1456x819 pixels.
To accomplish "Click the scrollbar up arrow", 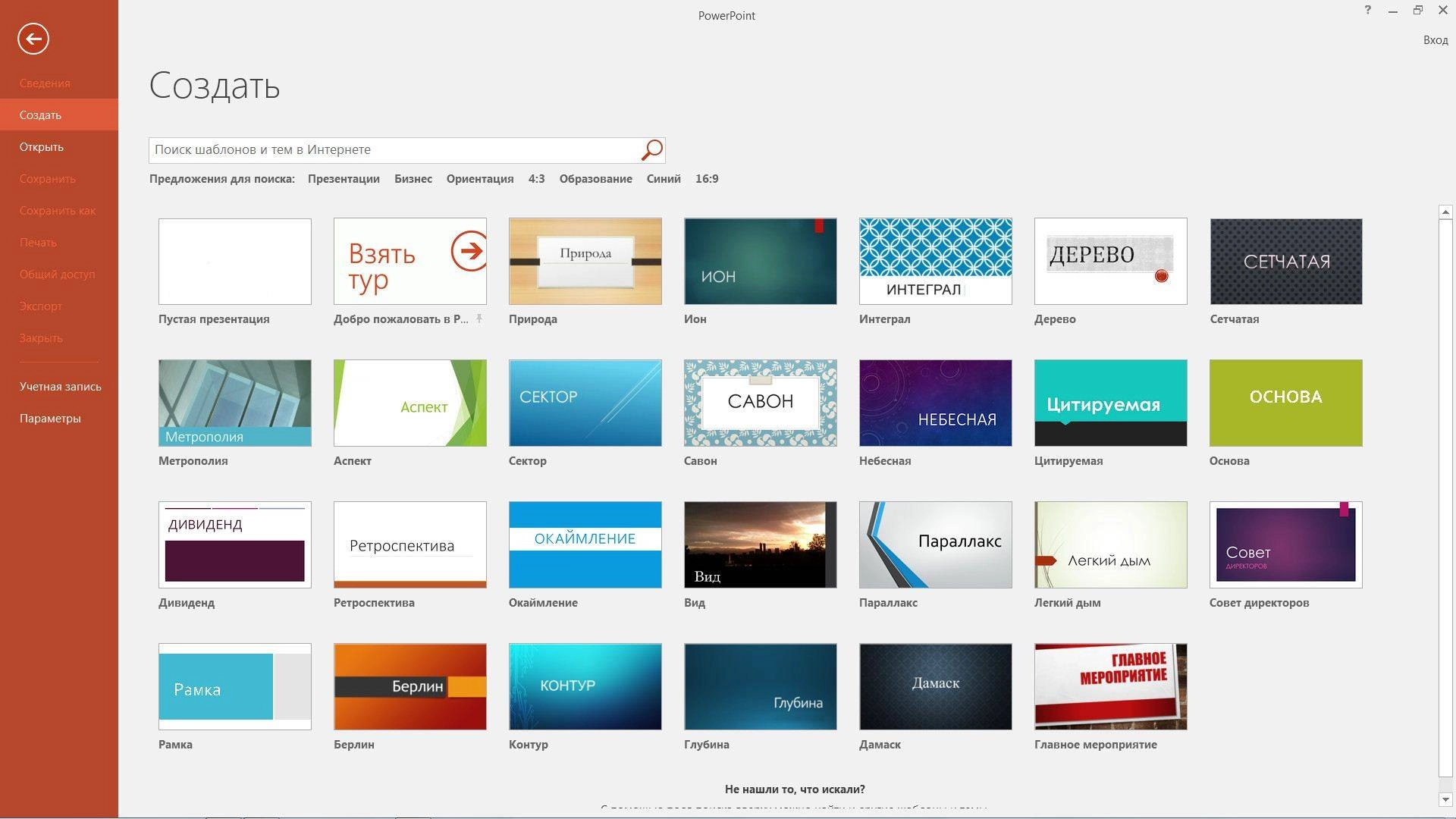I will [1445, 212].
